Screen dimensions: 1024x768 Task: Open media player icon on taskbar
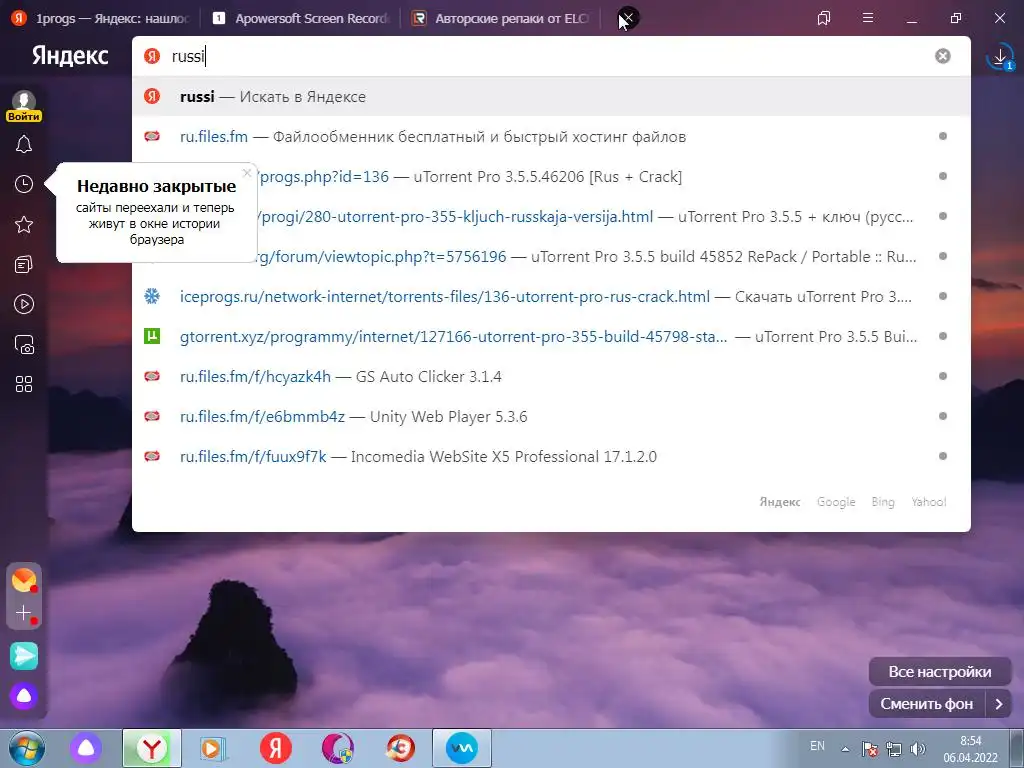pyautogui.click(x=212, y=748)
